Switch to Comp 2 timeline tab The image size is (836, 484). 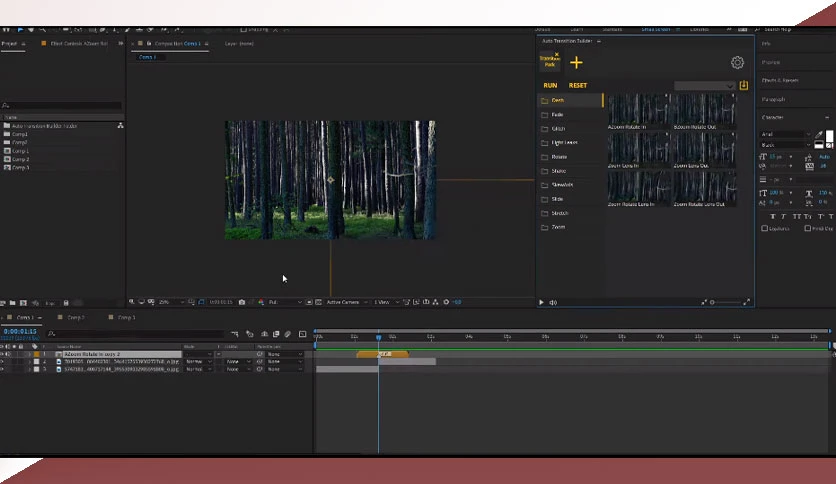75,317
